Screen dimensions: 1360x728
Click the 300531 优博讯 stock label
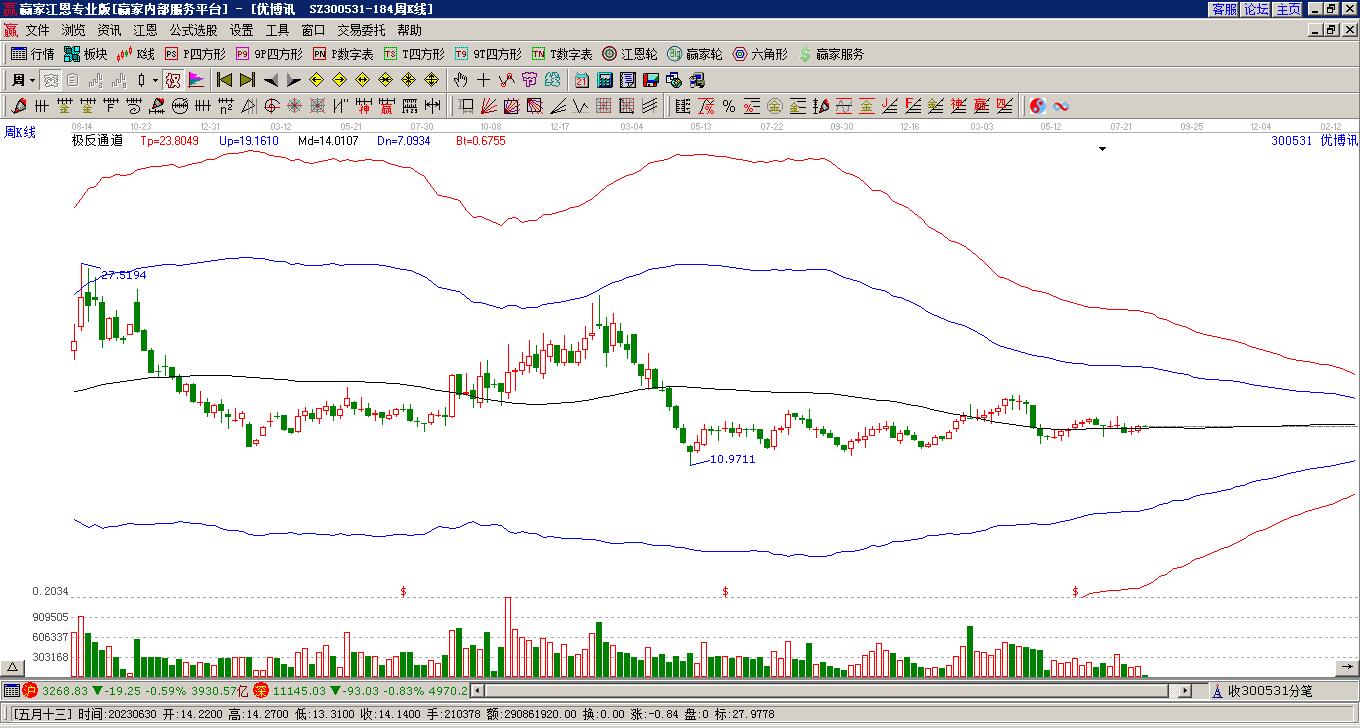point(1314,141)
